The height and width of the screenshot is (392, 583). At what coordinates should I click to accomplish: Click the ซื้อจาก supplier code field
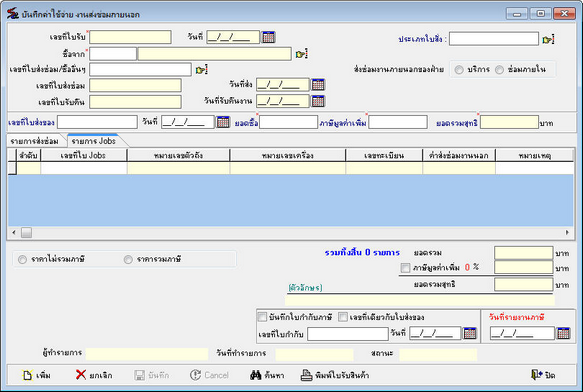click(113, 54)
